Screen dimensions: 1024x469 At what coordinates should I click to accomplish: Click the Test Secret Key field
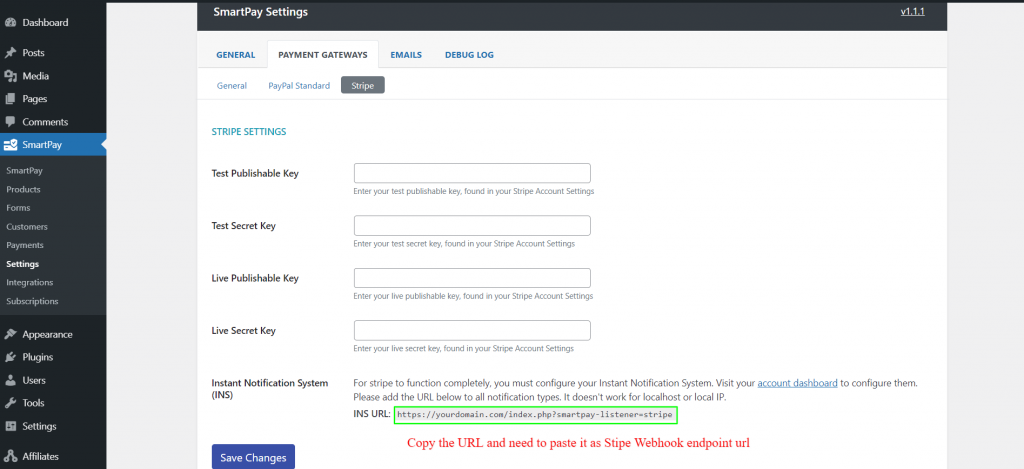click(472, 225)
